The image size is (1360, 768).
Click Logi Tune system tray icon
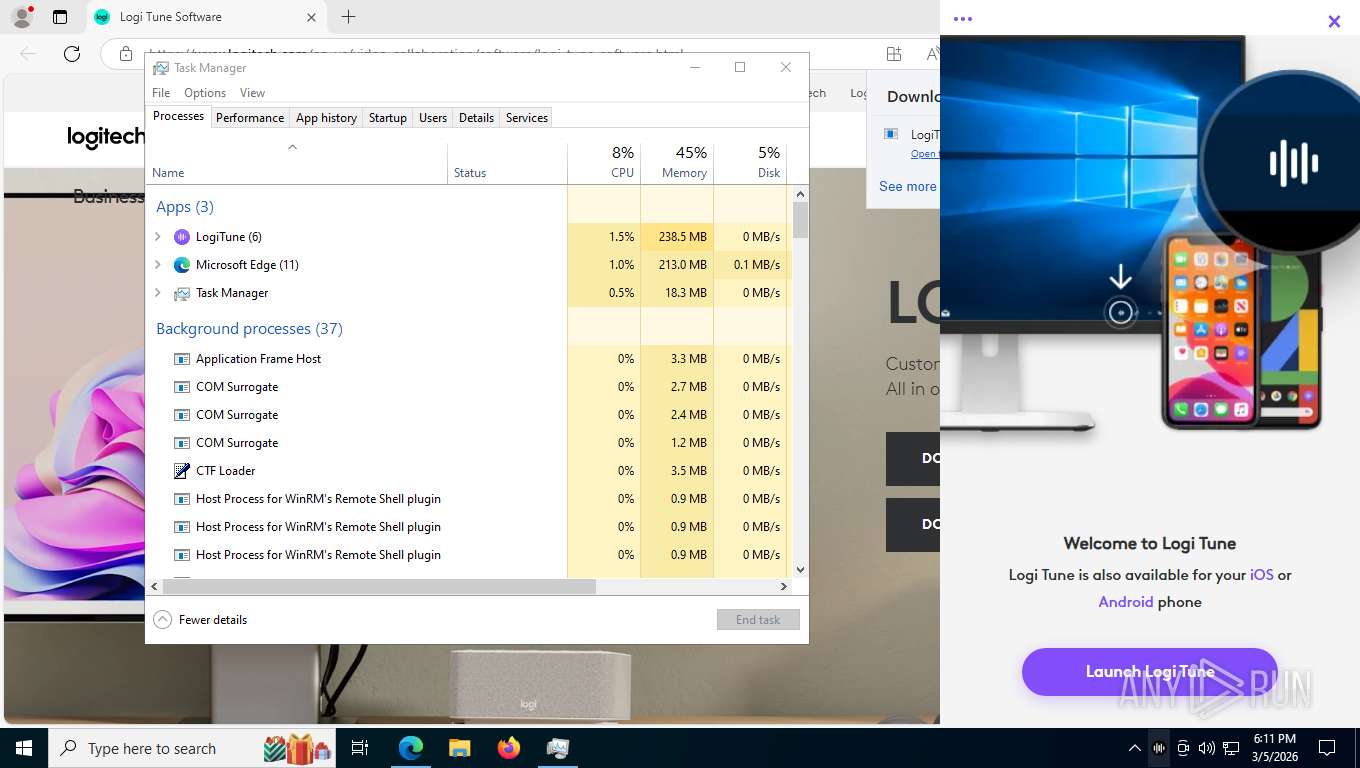pos(1159,748)
